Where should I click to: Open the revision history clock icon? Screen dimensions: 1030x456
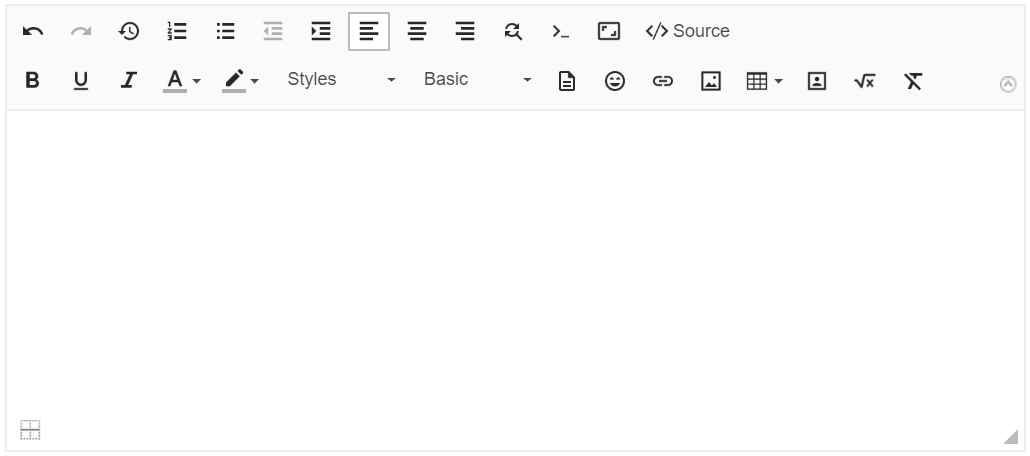(x=129, y=32)
